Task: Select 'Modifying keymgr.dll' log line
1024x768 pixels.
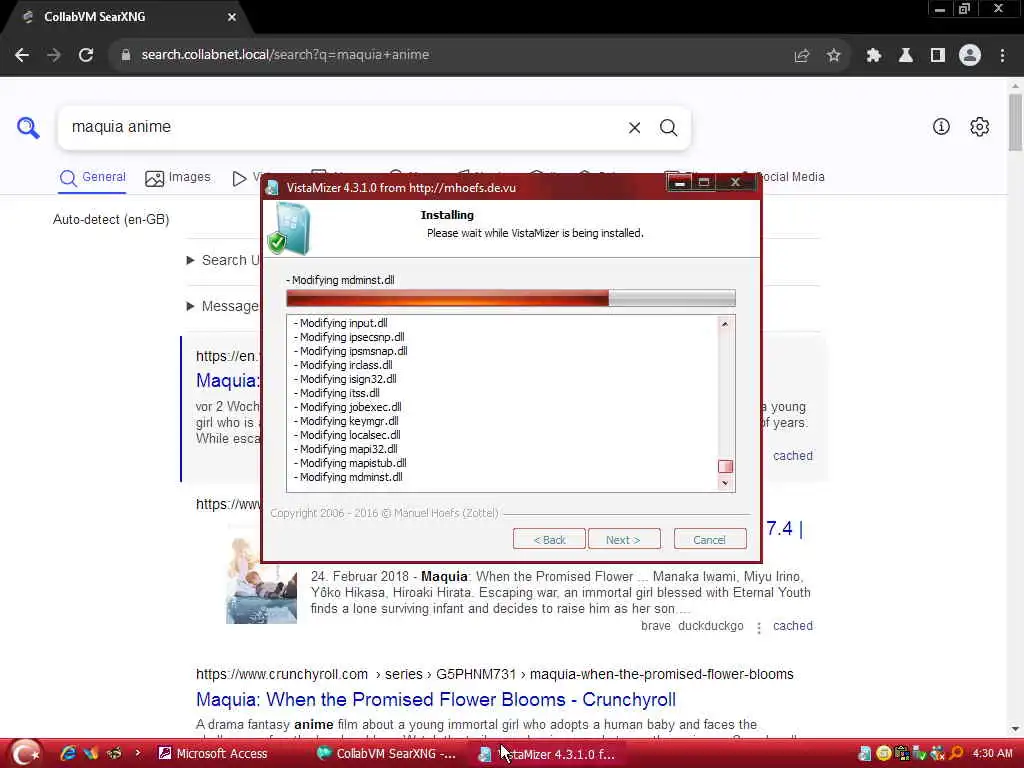Action: point(346,421)
